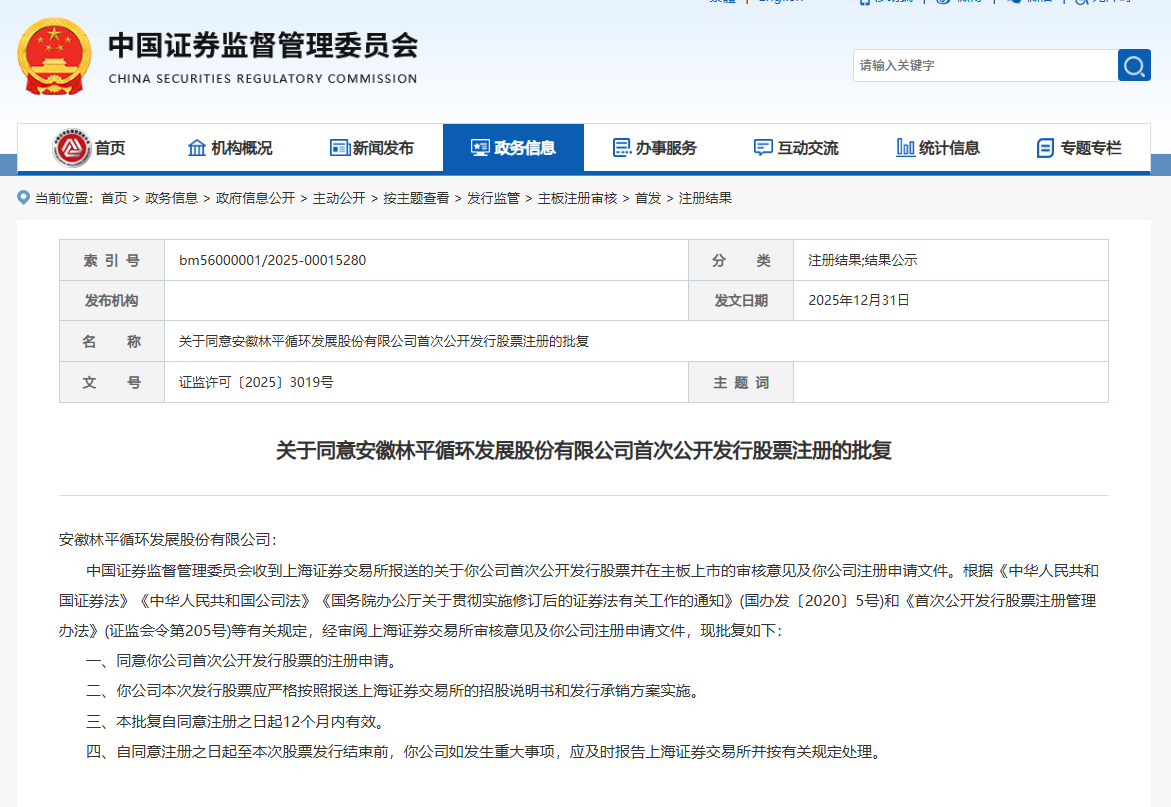The height and width of the screenshot is (807, 1171).
Task: Click the location pin icon before 当前位置
Action: [x=22, y=198]
